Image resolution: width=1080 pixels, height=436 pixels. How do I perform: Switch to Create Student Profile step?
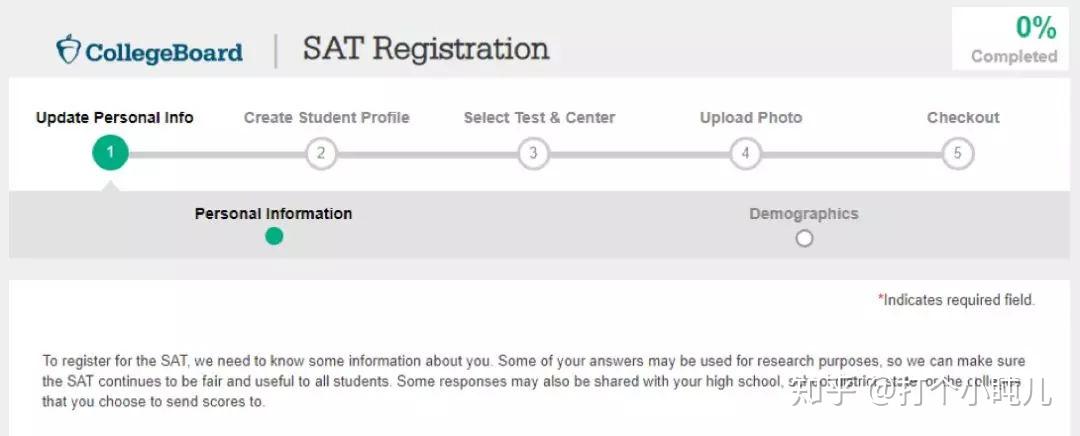(x=327, y=117)
